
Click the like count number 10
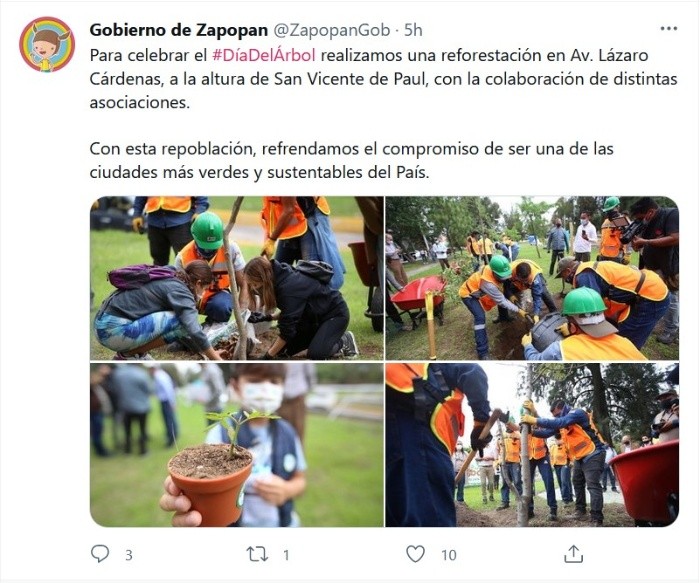[449, 555]
